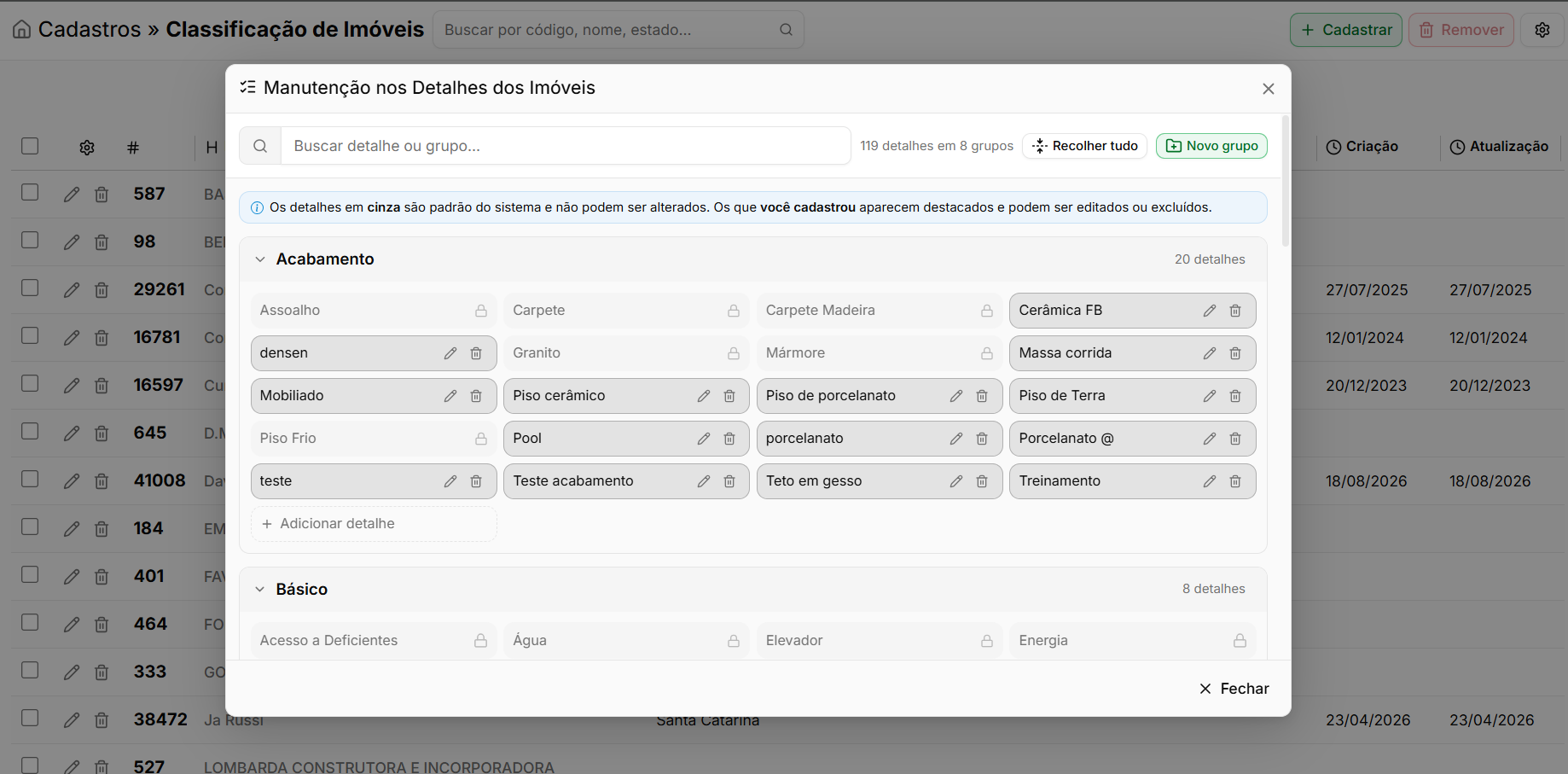The height and width of the screenshot is (774, 1568).
Task: Edit the Cerâmica FB detail
Action: coord(1210,311)
